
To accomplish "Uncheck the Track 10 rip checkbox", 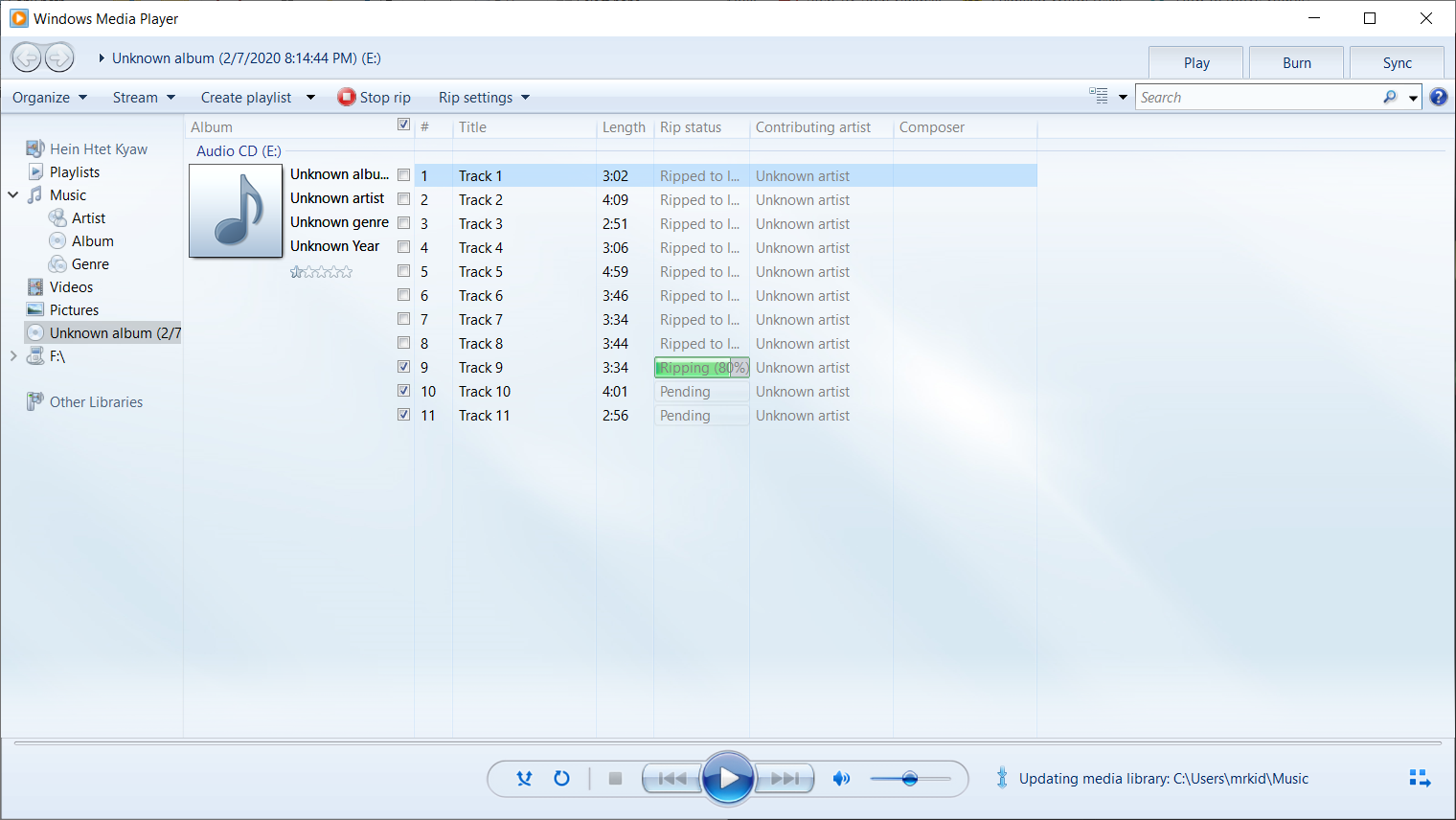I will [403, 391].
